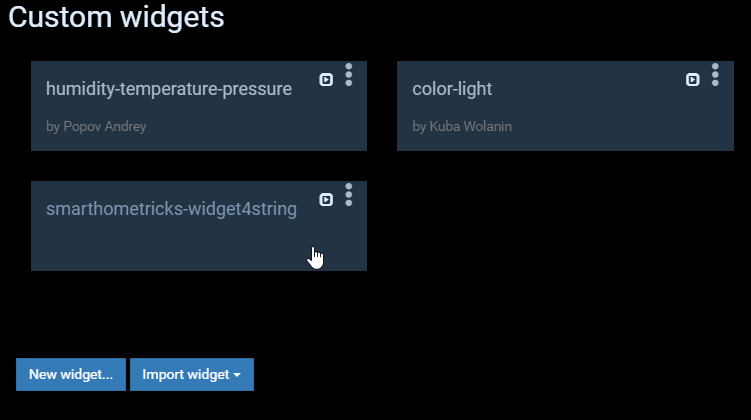Open the color-light widget's kebab menu

tap(715, 75)
